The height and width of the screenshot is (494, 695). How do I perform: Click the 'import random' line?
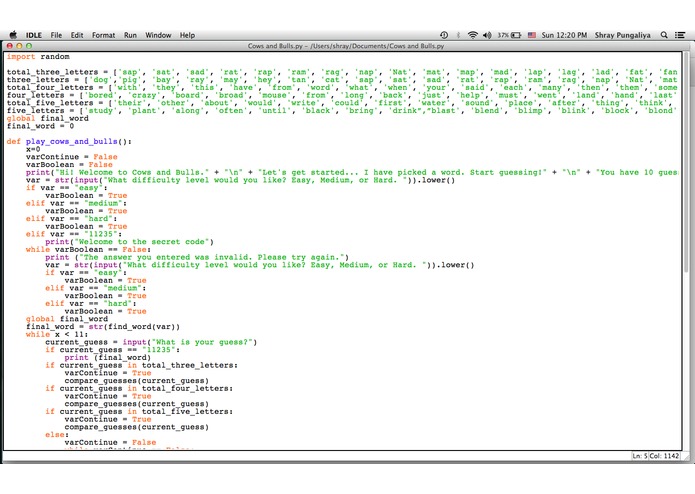[38, 57]
